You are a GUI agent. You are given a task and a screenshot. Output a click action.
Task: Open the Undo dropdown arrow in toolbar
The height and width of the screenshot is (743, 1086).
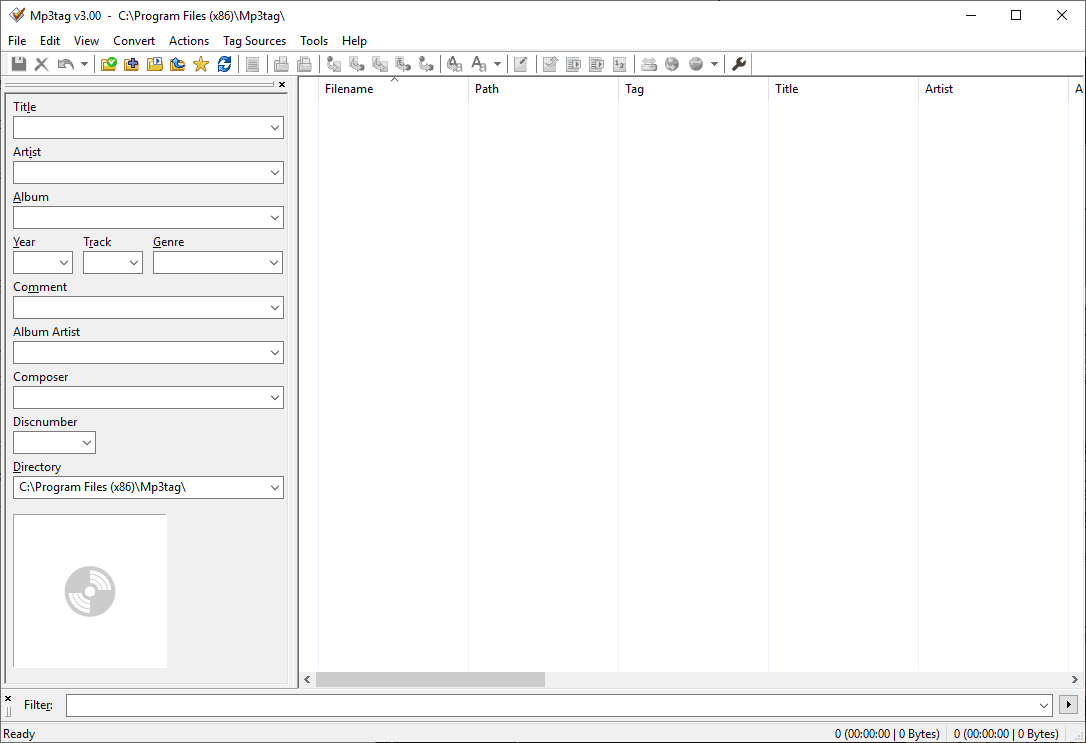point(84,64)
